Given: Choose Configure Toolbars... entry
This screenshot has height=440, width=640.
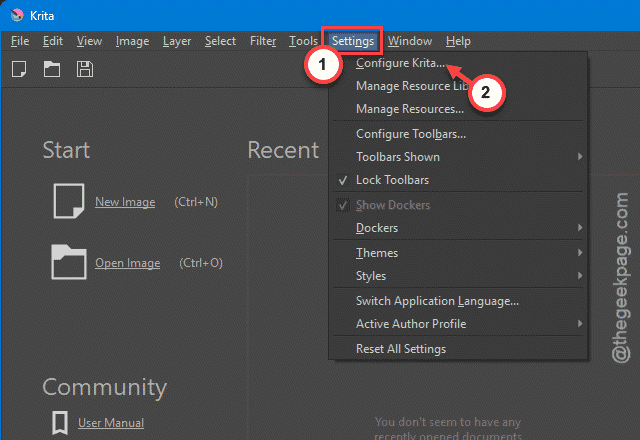Looking at the screenshot, I should 458,134.
